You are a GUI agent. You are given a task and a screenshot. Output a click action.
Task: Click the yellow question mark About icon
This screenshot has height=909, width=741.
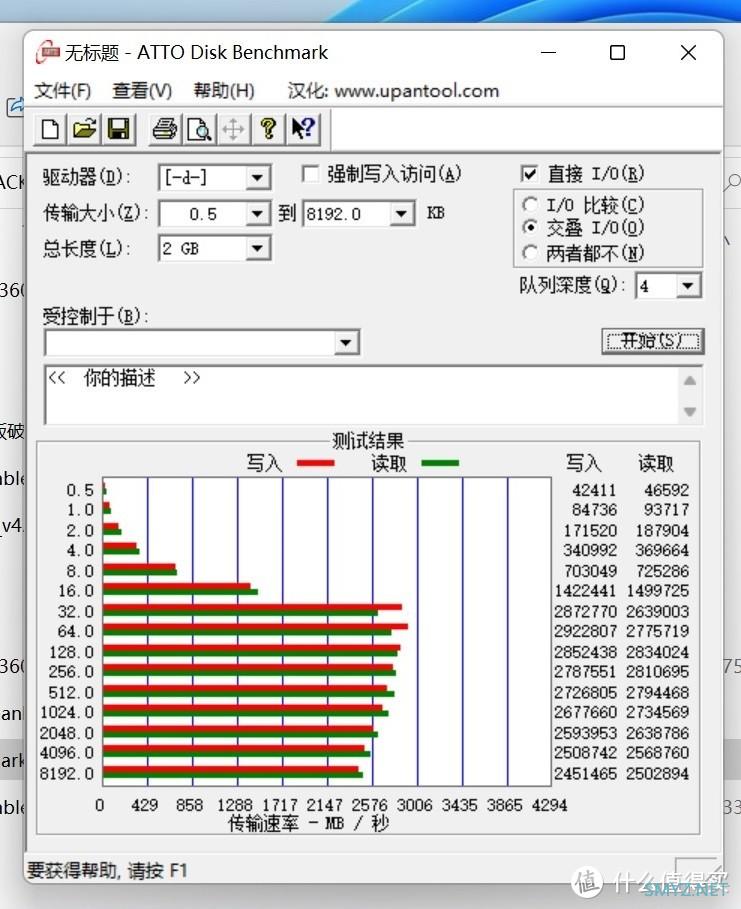[x=268, y=129]
